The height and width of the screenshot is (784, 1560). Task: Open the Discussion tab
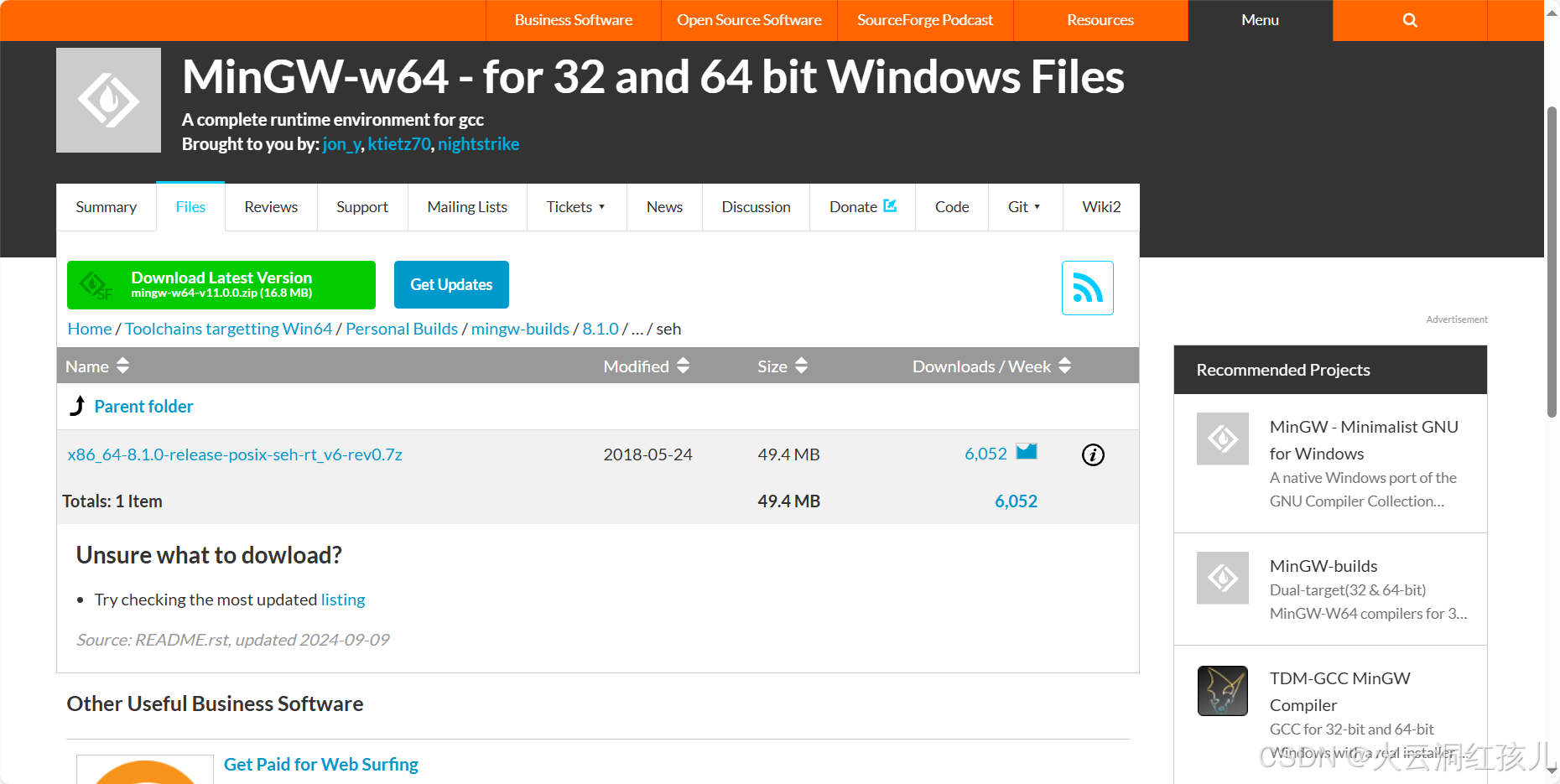tap(756, 207)
